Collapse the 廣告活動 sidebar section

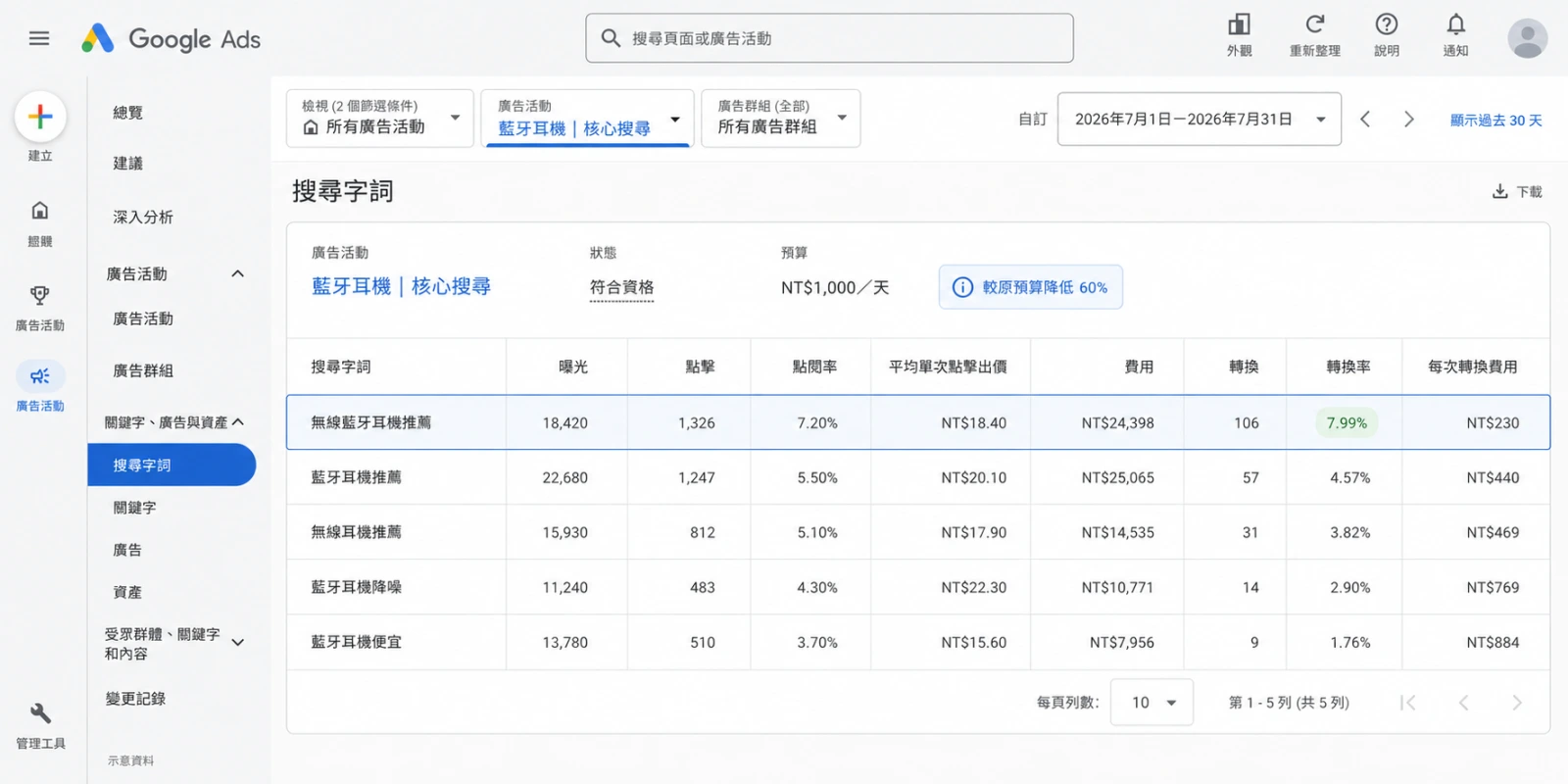click(237, 273)
